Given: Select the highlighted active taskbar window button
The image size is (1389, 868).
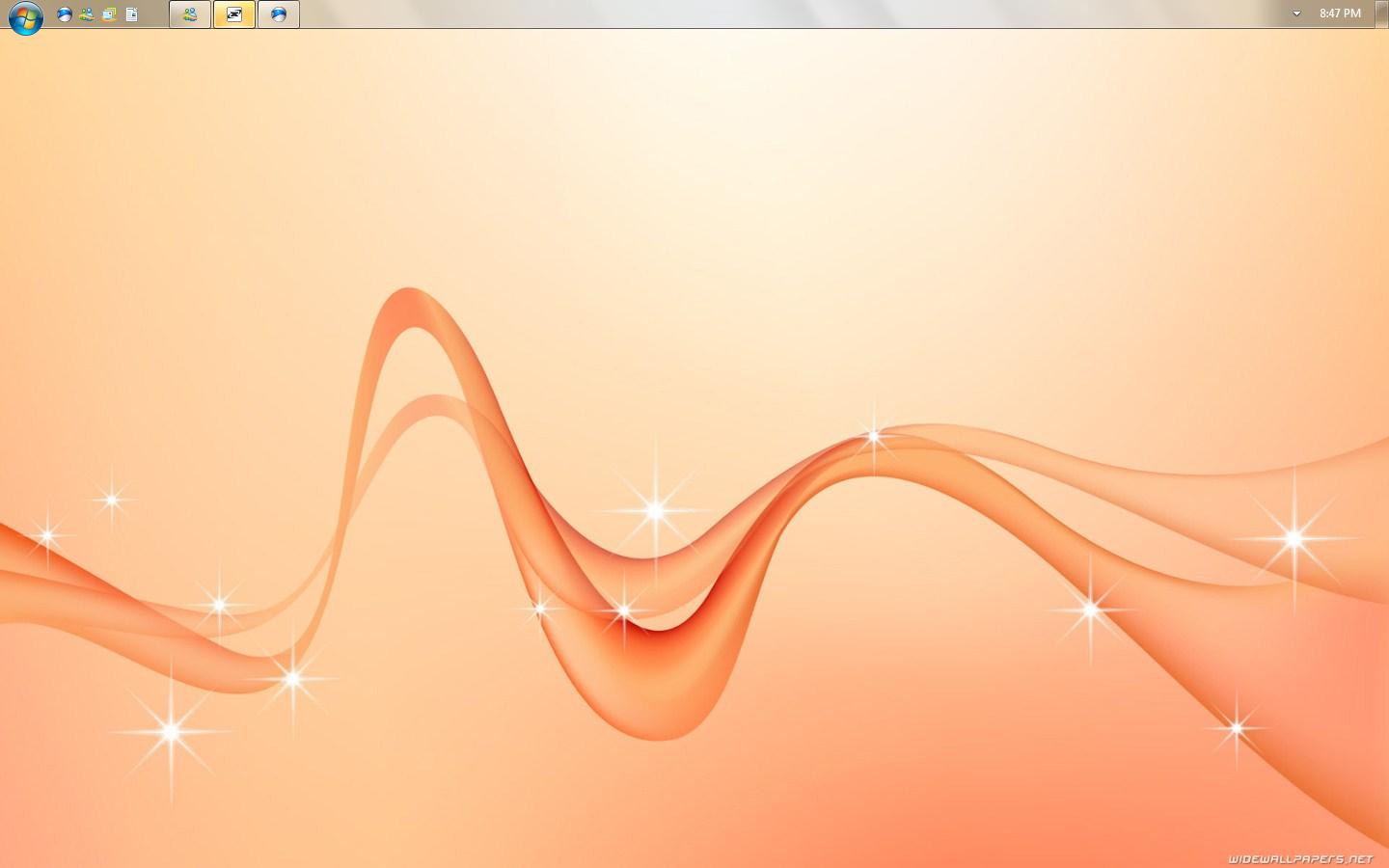Looking at the screenshot, I should [x=234, y=14].
